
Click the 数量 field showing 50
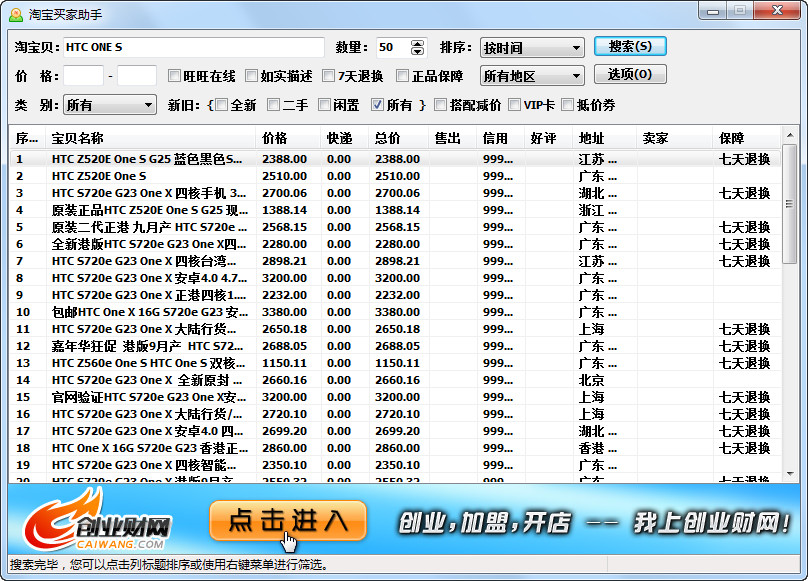pyautogui.click(x=394, y=47)
